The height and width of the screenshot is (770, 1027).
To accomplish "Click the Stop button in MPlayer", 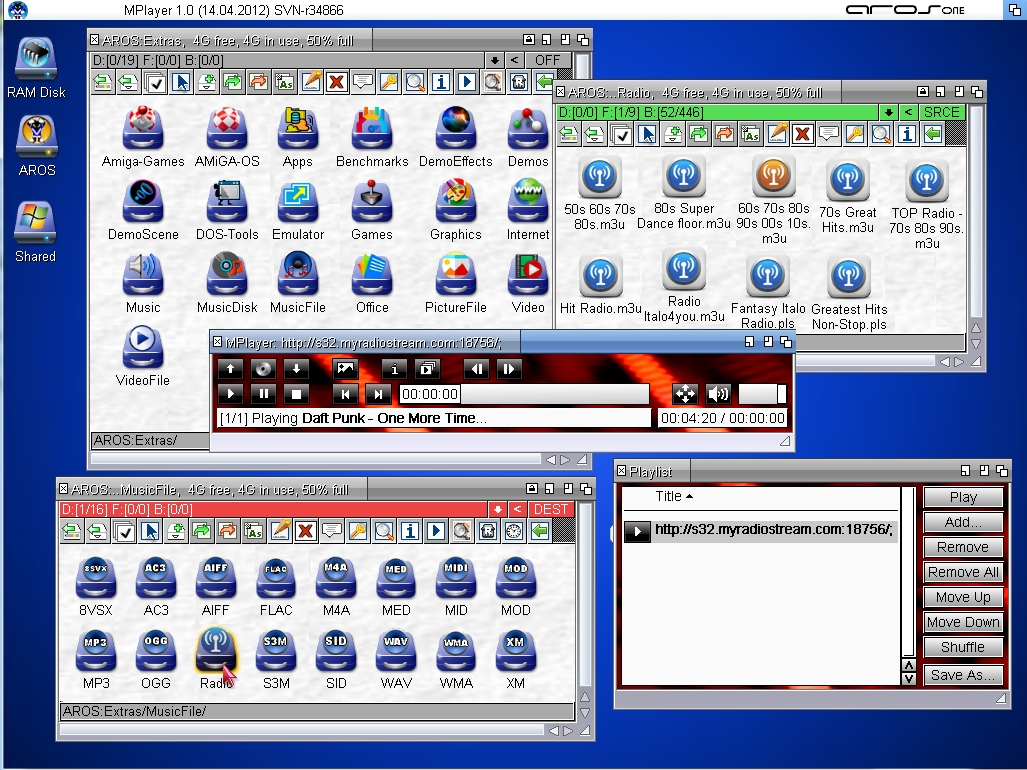I will point(294,394).
